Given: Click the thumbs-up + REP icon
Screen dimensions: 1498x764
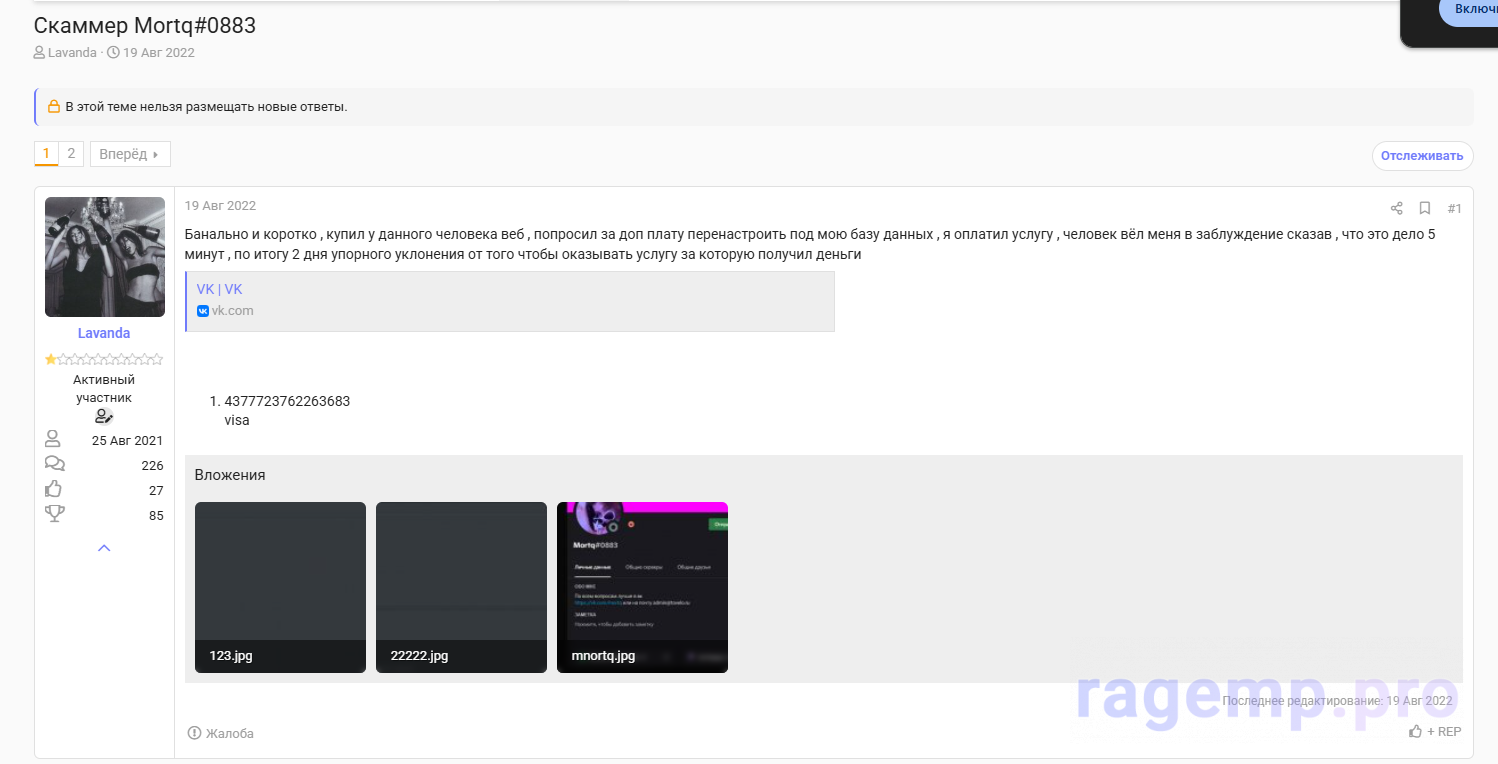Looking at the screenshot, I should coord(1415,732).
